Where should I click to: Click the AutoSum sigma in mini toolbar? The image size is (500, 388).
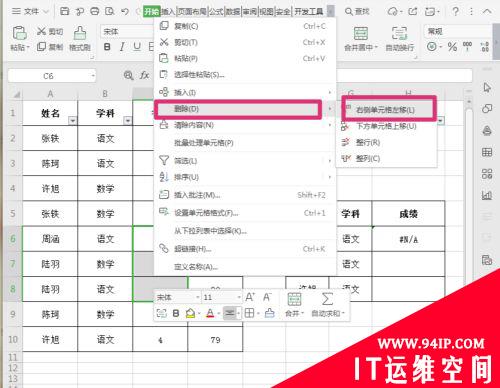click(x=327, y=299)
